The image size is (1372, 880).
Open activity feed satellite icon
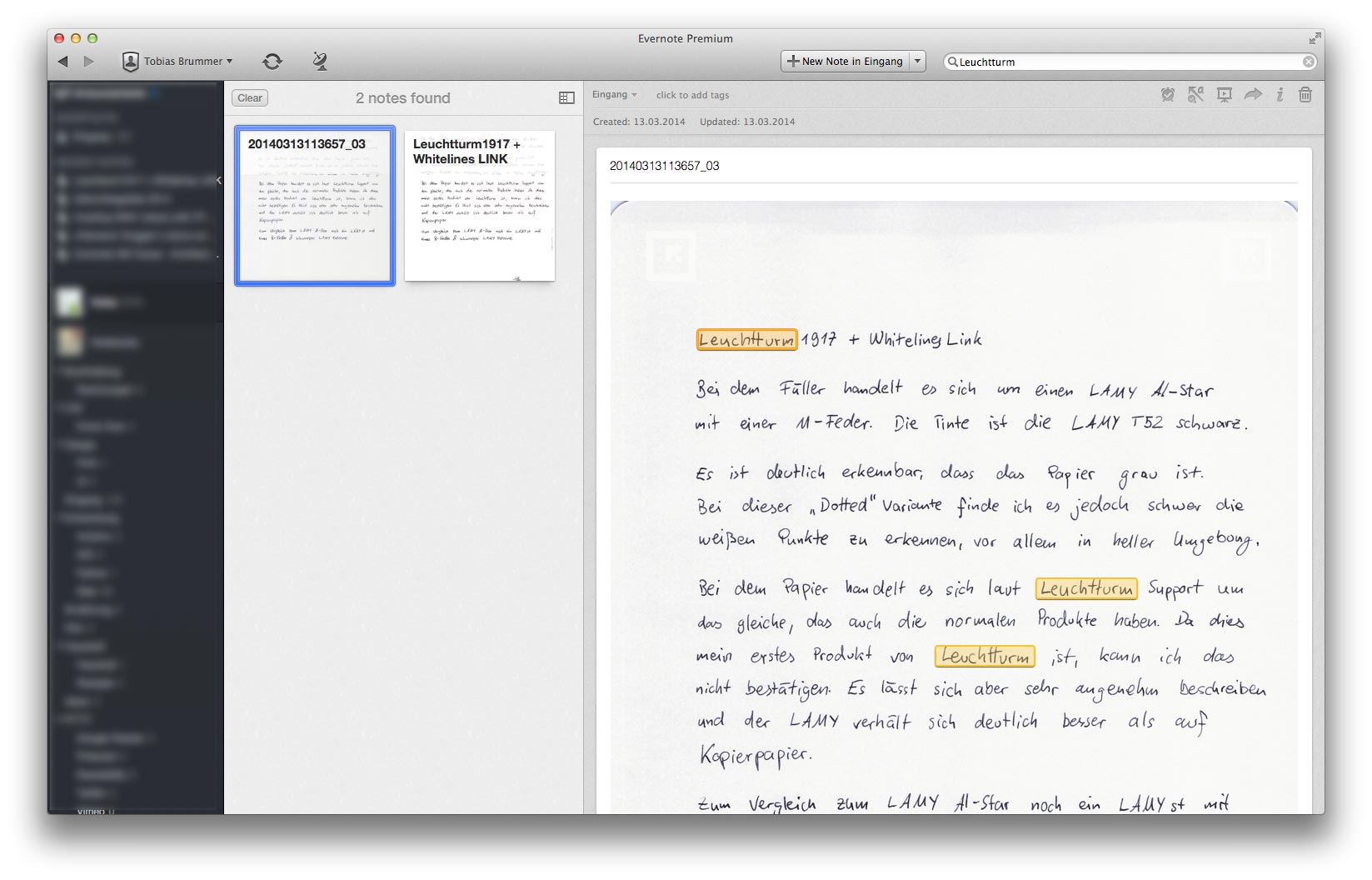[x=320, y=61]
